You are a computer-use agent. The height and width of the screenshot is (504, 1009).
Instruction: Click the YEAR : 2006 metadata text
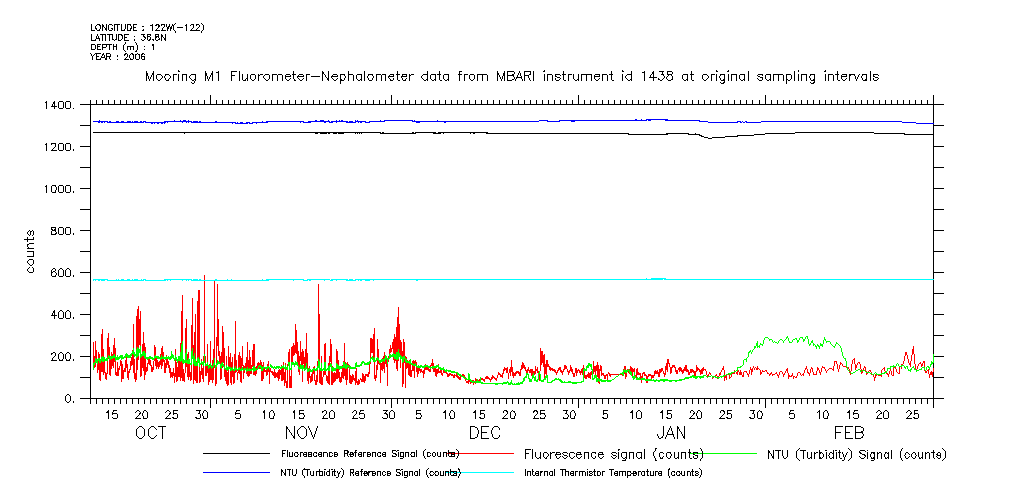coord(118,57)
